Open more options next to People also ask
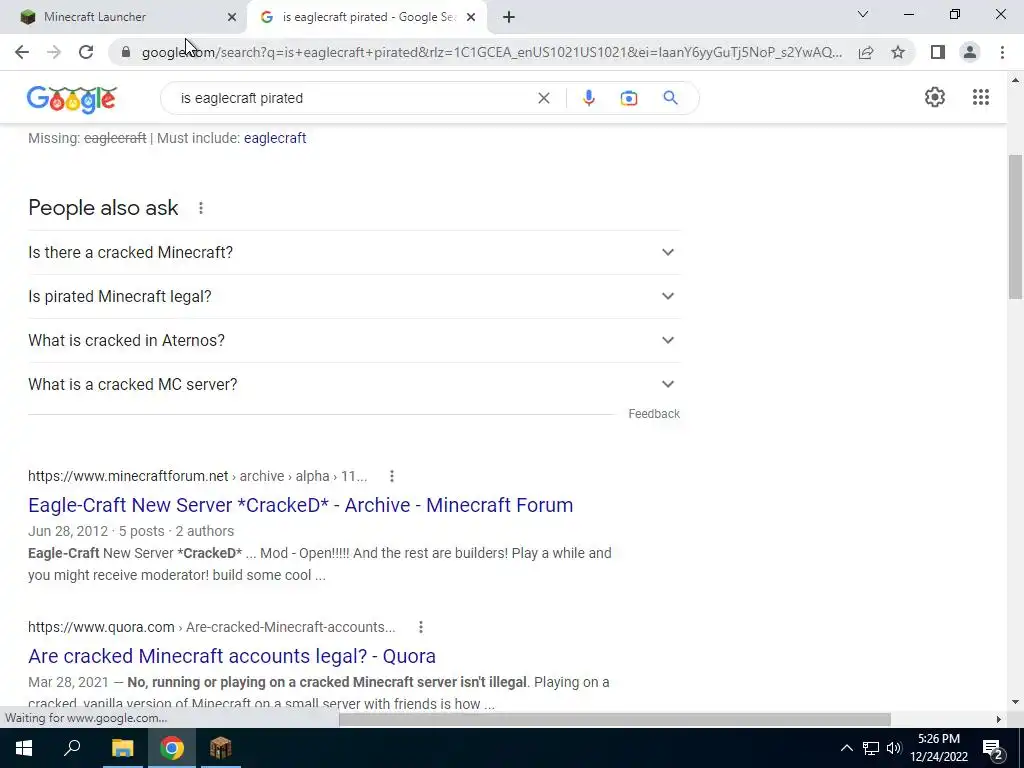This screenshot has height=768, width=1024. click(x=200, y=208)
